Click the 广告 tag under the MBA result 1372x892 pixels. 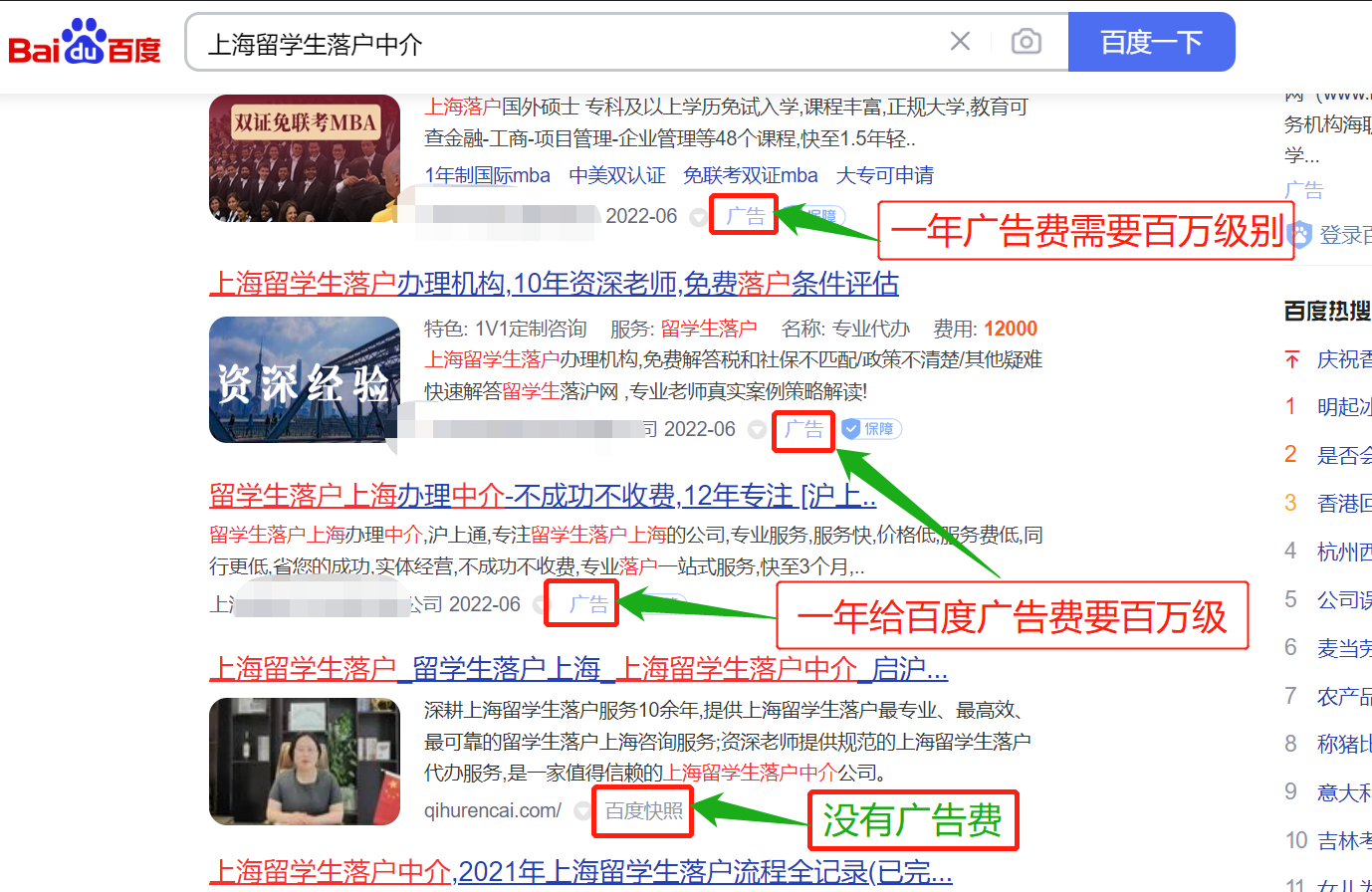(745, 216)
